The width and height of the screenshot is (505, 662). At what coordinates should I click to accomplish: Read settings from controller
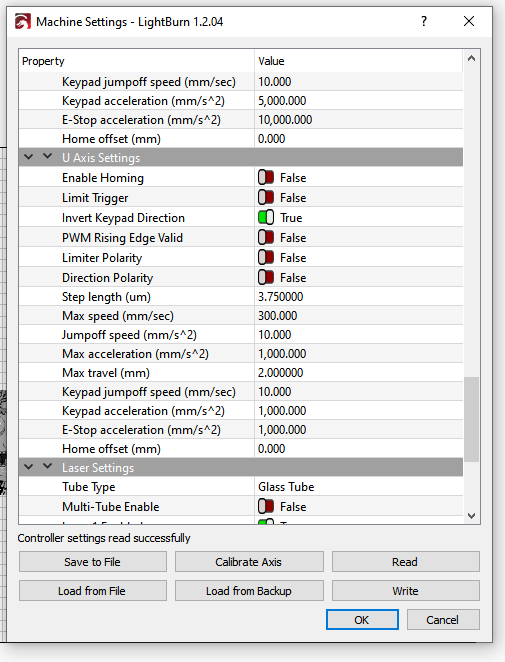[405, 562]
